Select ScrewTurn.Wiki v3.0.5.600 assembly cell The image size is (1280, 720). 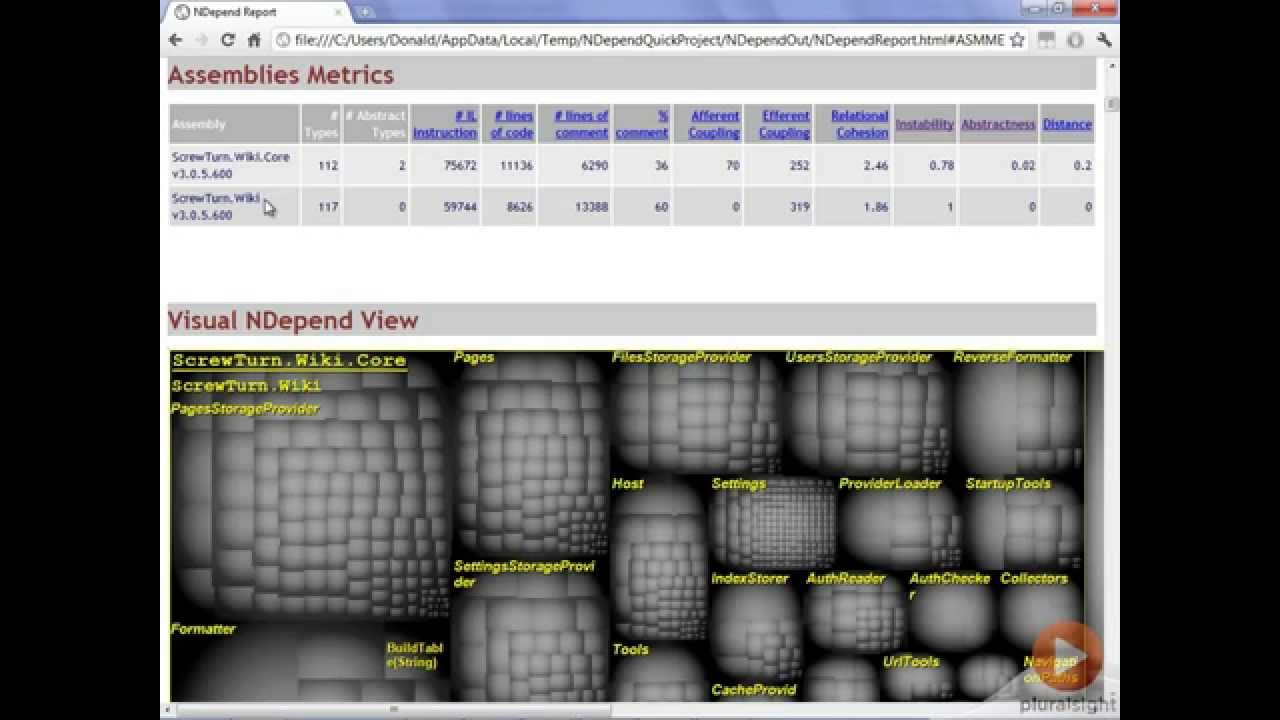click(x=234, y=206)
